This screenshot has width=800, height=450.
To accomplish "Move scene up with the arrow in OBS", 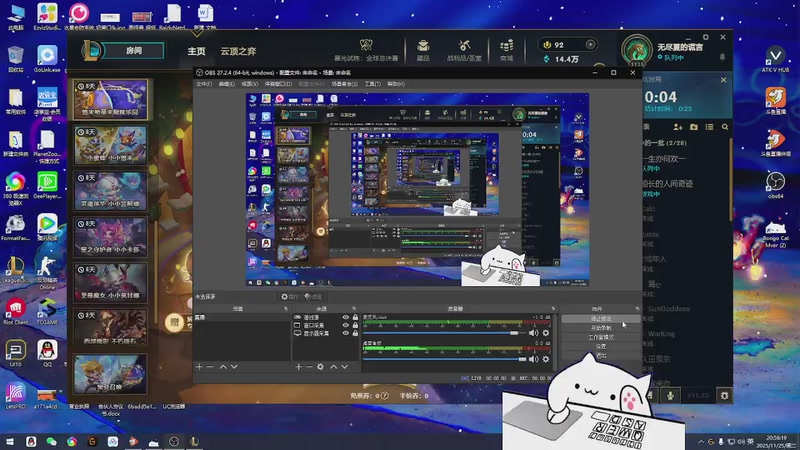I will [x=223, y=367].
